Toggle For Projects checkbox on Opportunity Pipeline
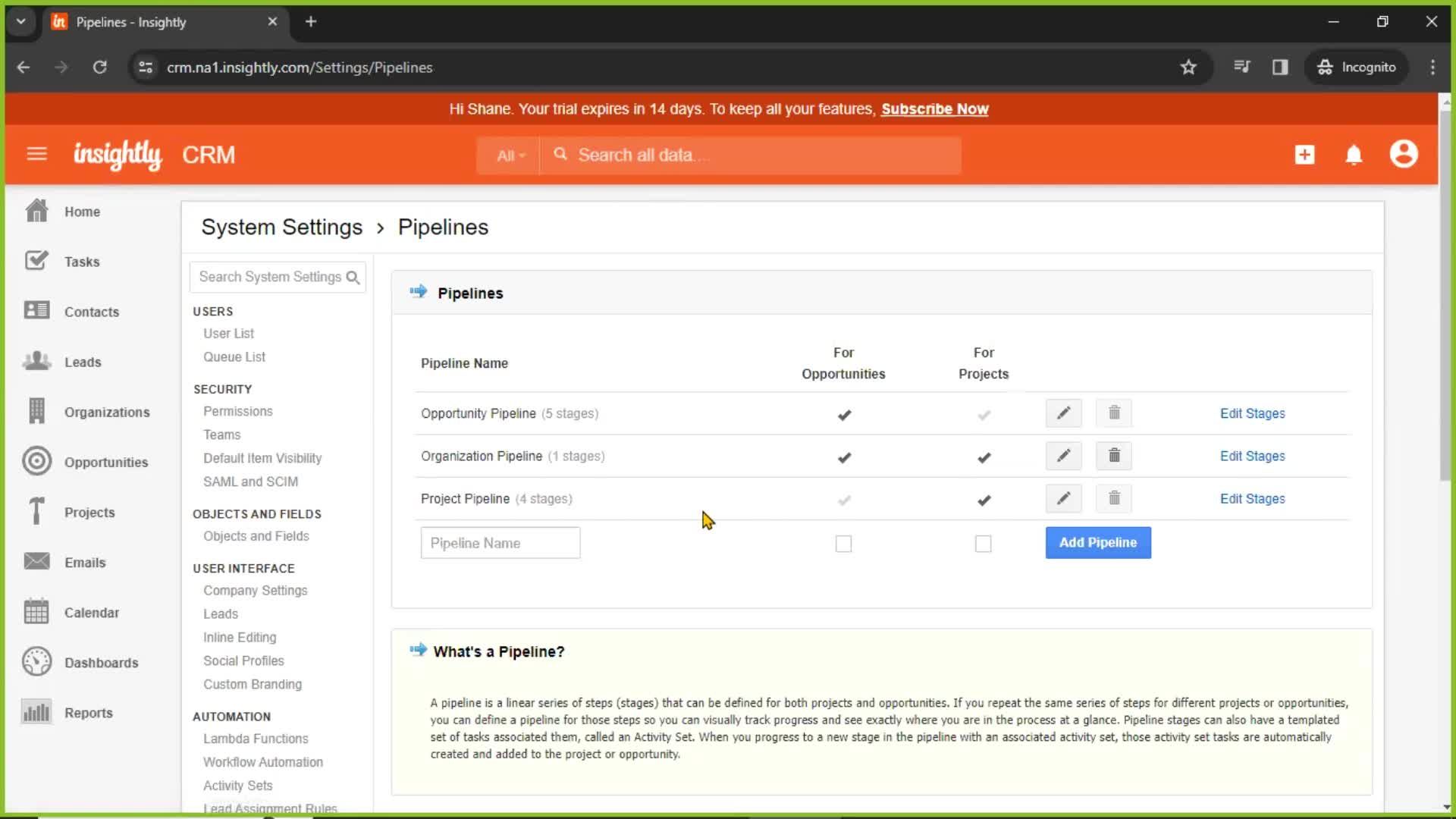Viewport: 1456px width, 819px height. coord(983,413)
